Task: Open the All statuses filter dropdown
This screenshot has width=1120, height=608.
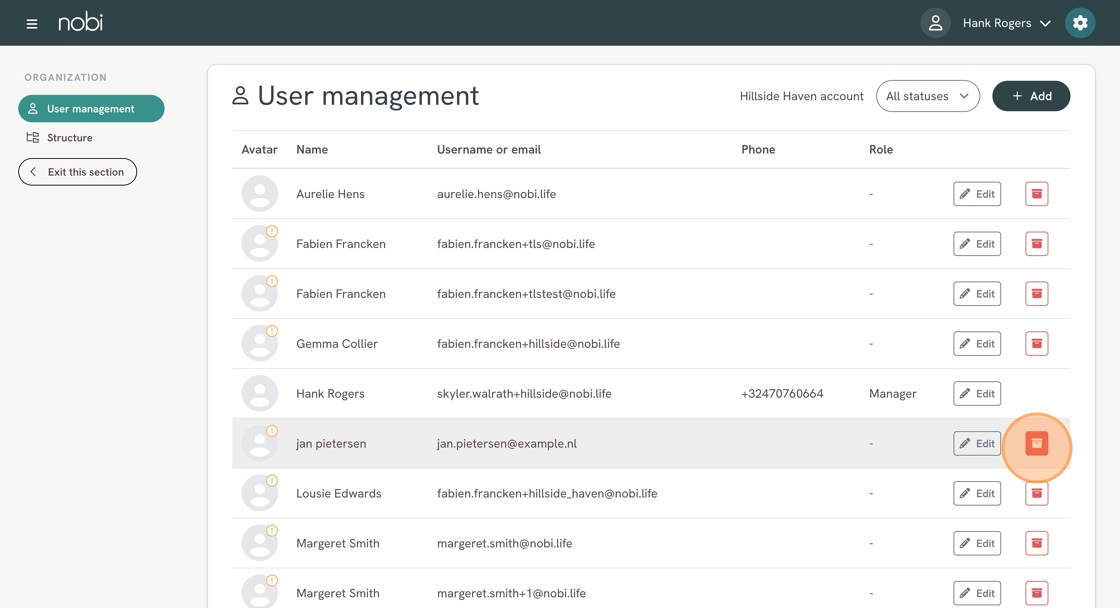Action: 927,96
